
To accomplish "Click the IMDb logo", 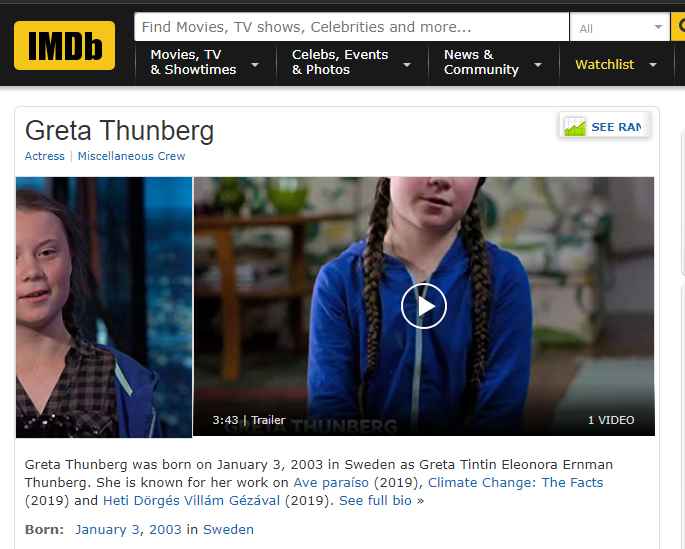I will click(x=64, y=45).
